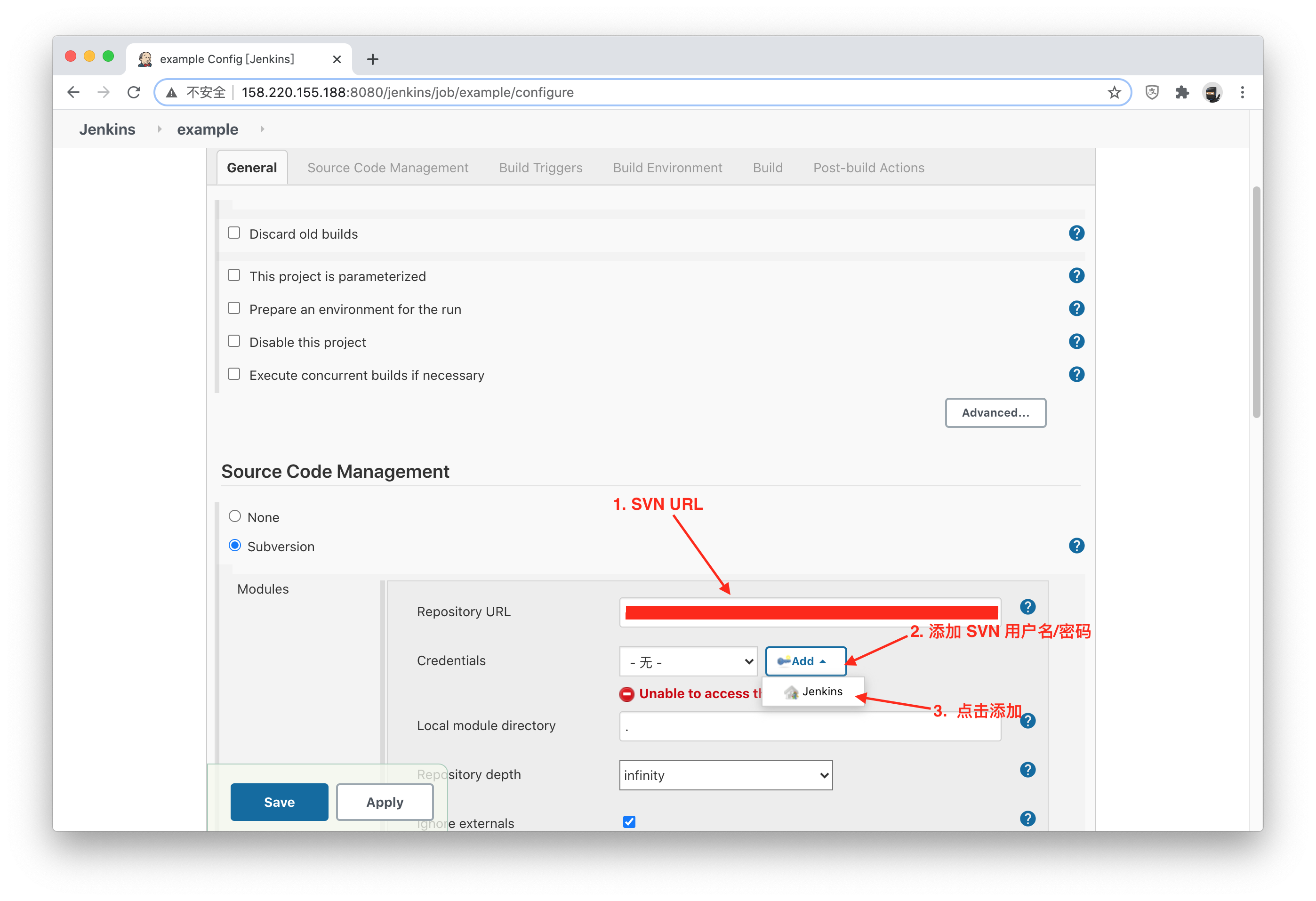Show help for Disable this project
The height and width of the screenshot is (901, 1316).
tap(1076, 341)
